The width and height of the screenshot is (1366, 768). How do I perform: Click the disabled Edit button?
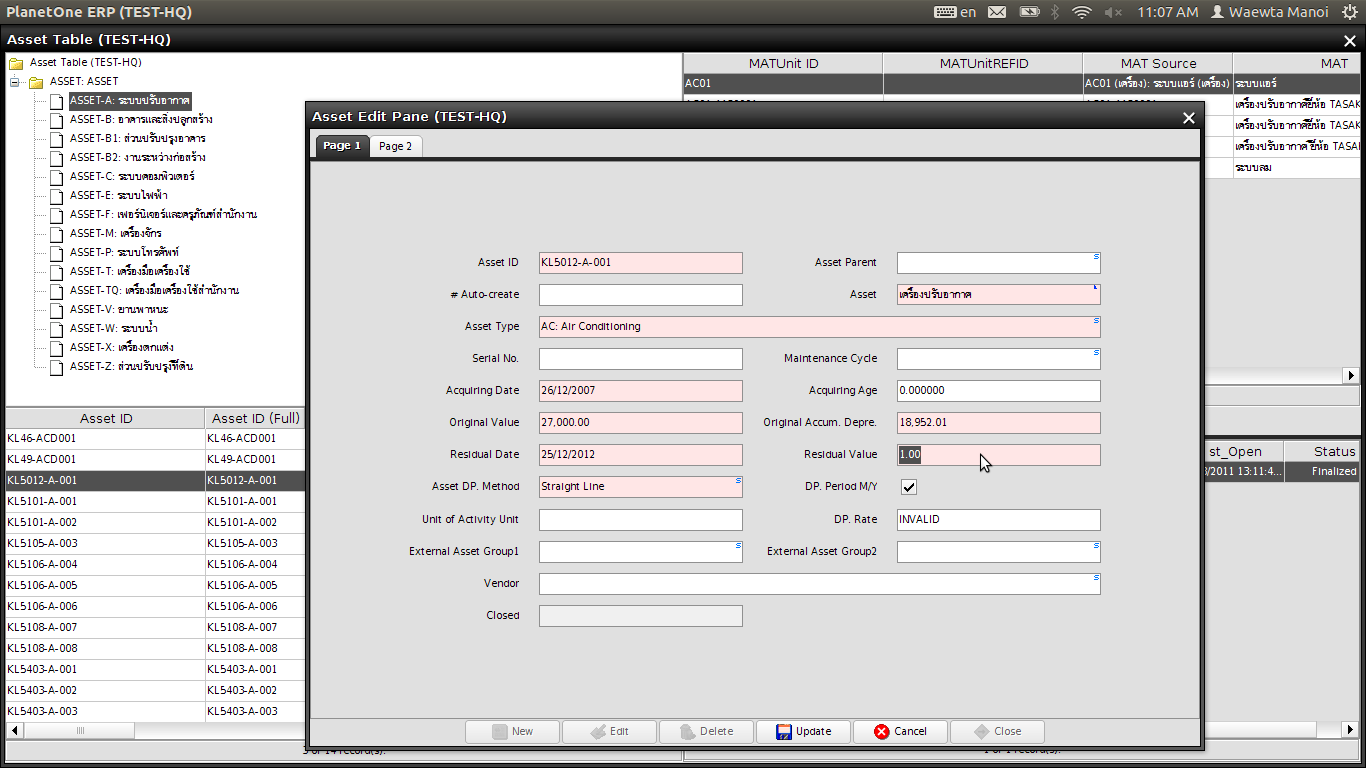(x=609, y=731)
